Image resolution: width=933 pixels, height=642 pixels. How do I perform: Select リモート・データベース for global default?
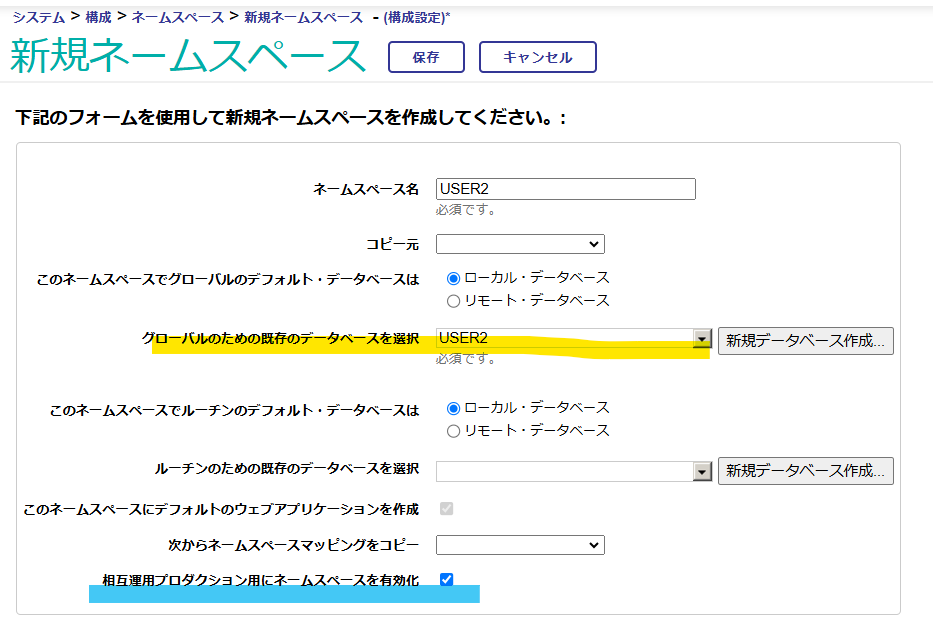point(453,301)
